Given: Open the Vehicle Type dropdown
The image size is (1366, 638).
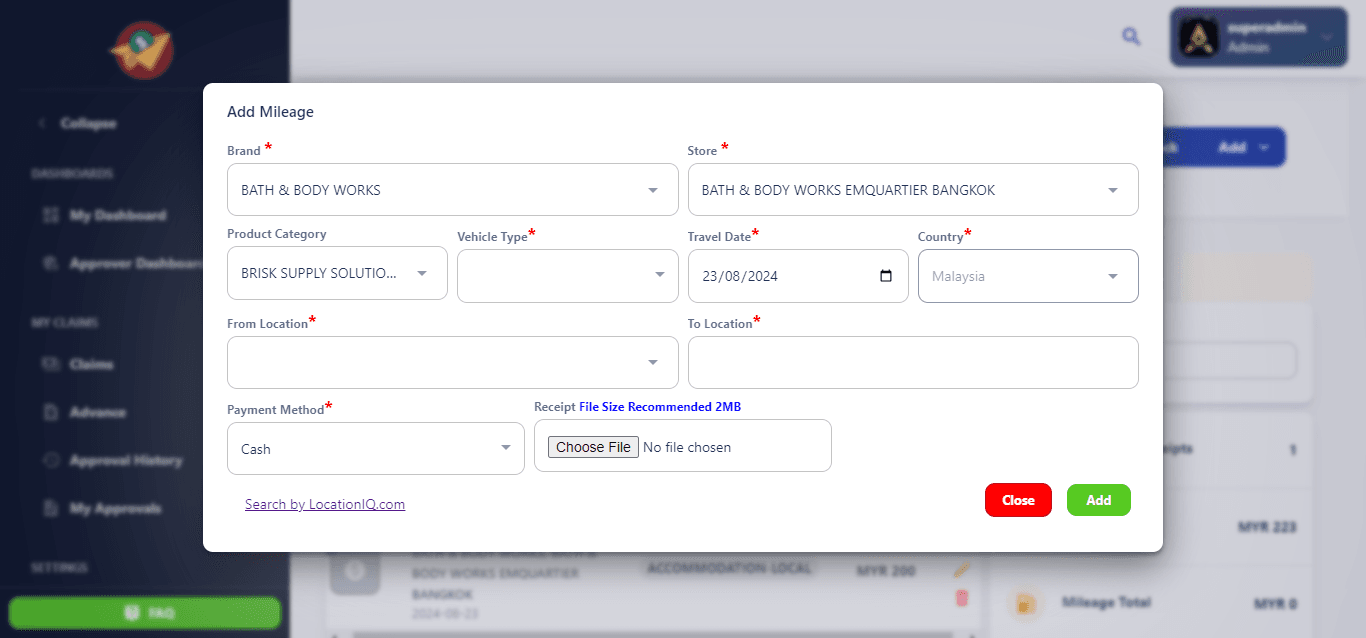Looking at the screenshot, I should [567, 275].
